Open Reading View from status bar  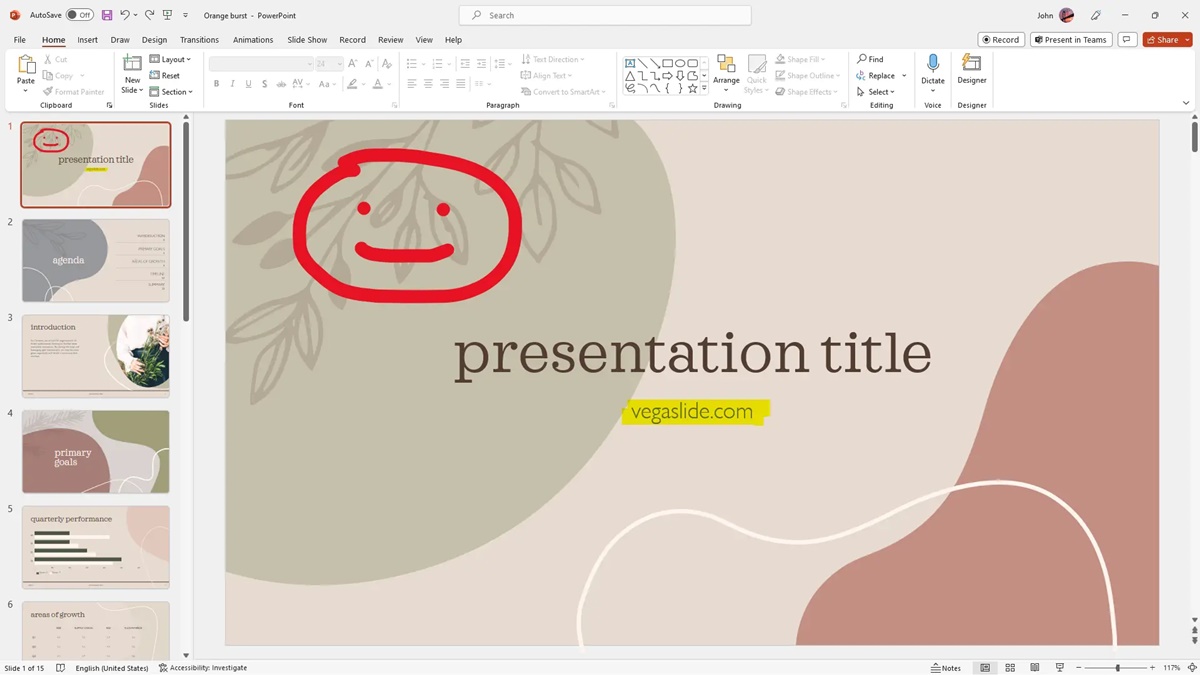click(1034, 667)
